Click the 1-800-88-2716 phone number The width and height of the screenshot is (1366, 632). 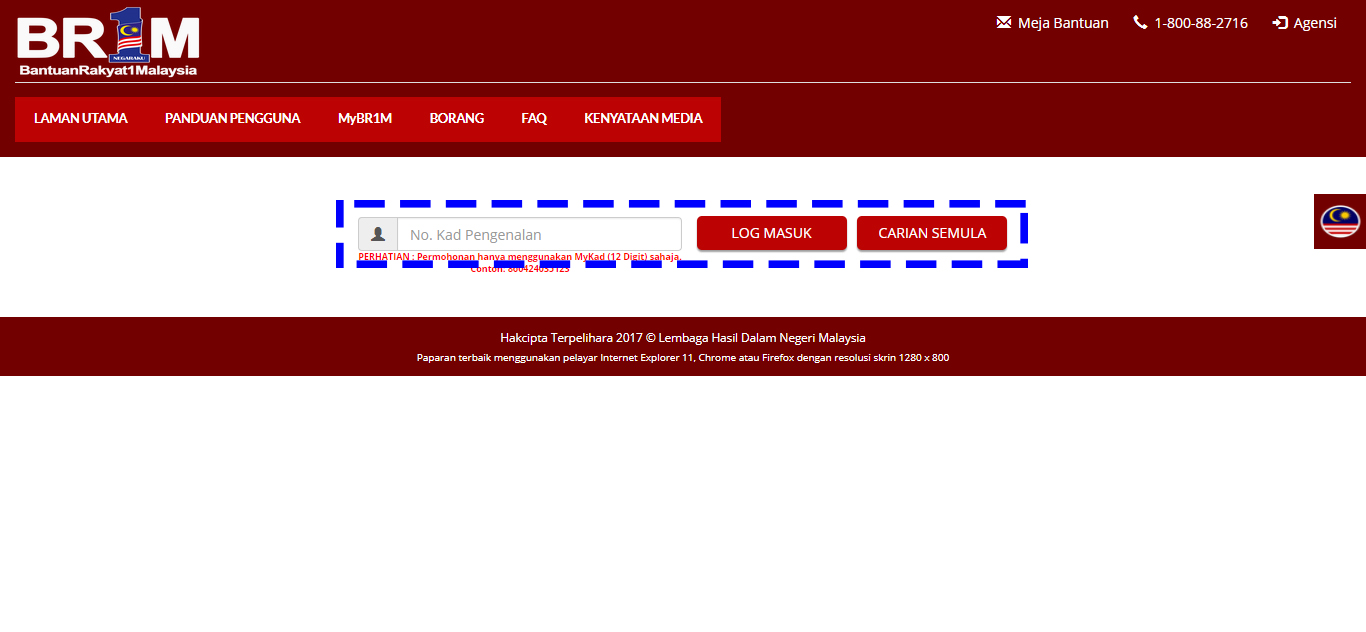[1201, 23]
